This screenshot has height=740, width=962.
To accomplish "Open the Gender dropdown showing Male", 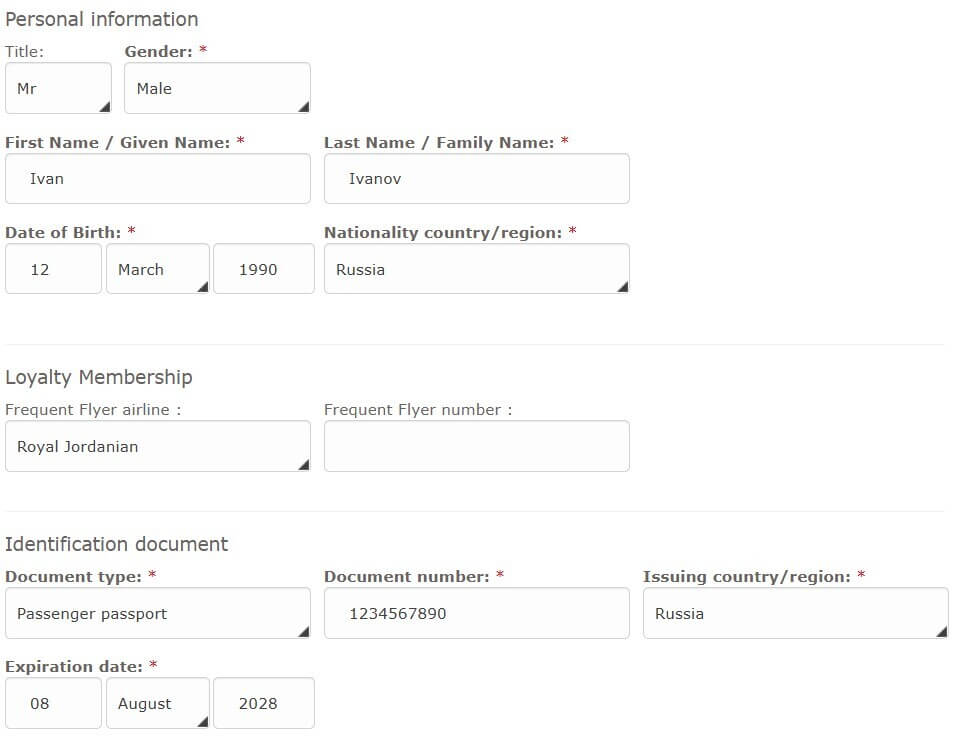I will tap(217, 88).
